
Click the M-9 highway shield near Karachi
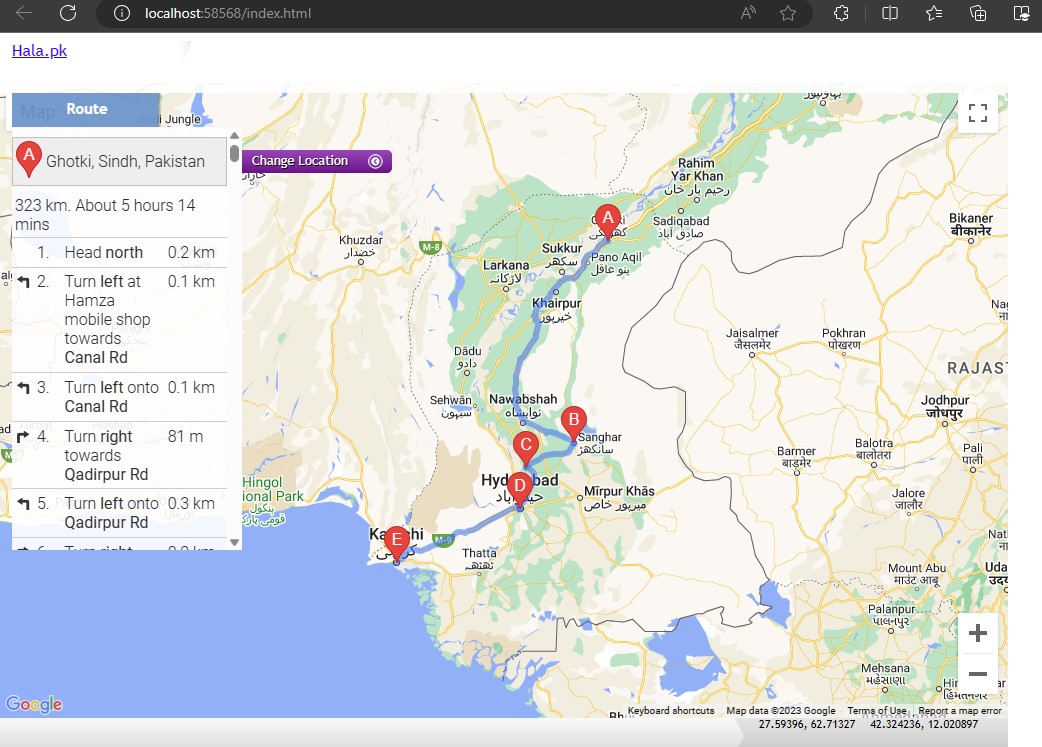tap(443, 540)
